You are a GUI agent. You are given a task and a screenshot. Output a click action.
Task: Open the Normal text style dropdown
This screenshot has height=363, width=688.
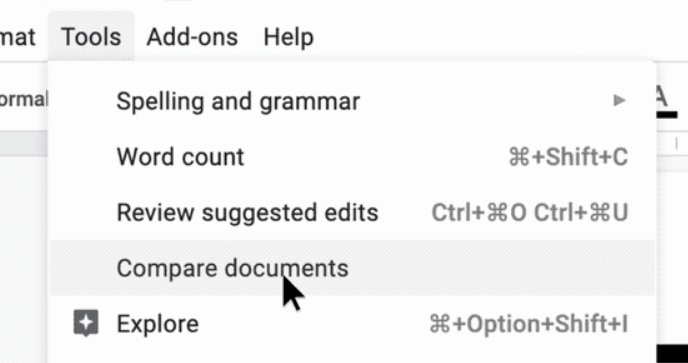23,100
